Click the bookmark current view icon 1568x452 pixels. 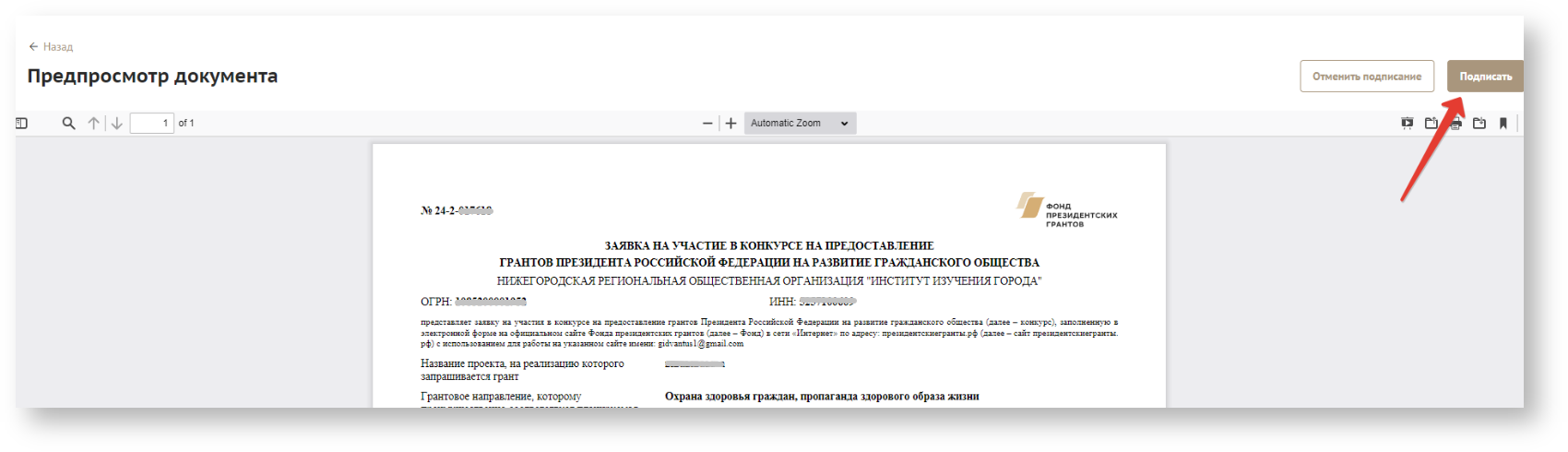click(1503, 124)
